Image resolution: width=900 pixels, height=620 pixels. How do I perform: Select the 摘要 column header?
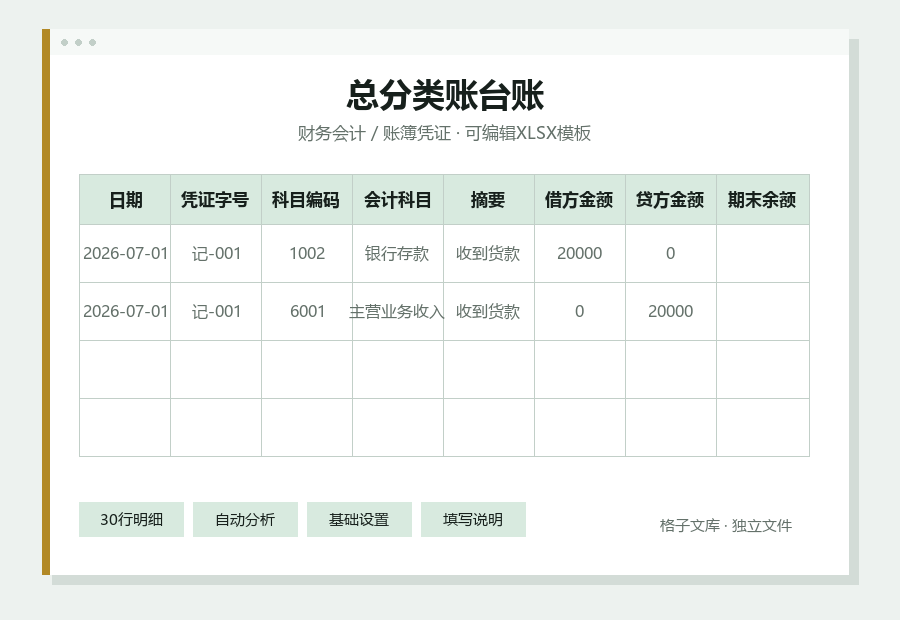[488, 200]
